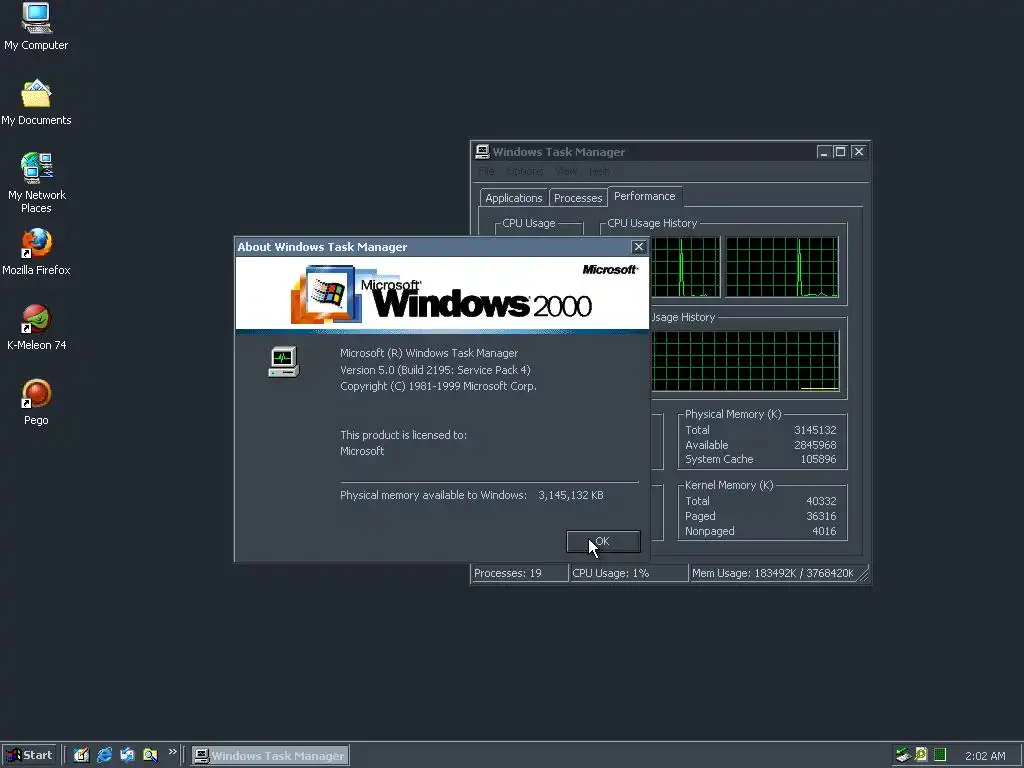
Task: Open the View menu in Task Manager
Action: (x=566, y=171)
